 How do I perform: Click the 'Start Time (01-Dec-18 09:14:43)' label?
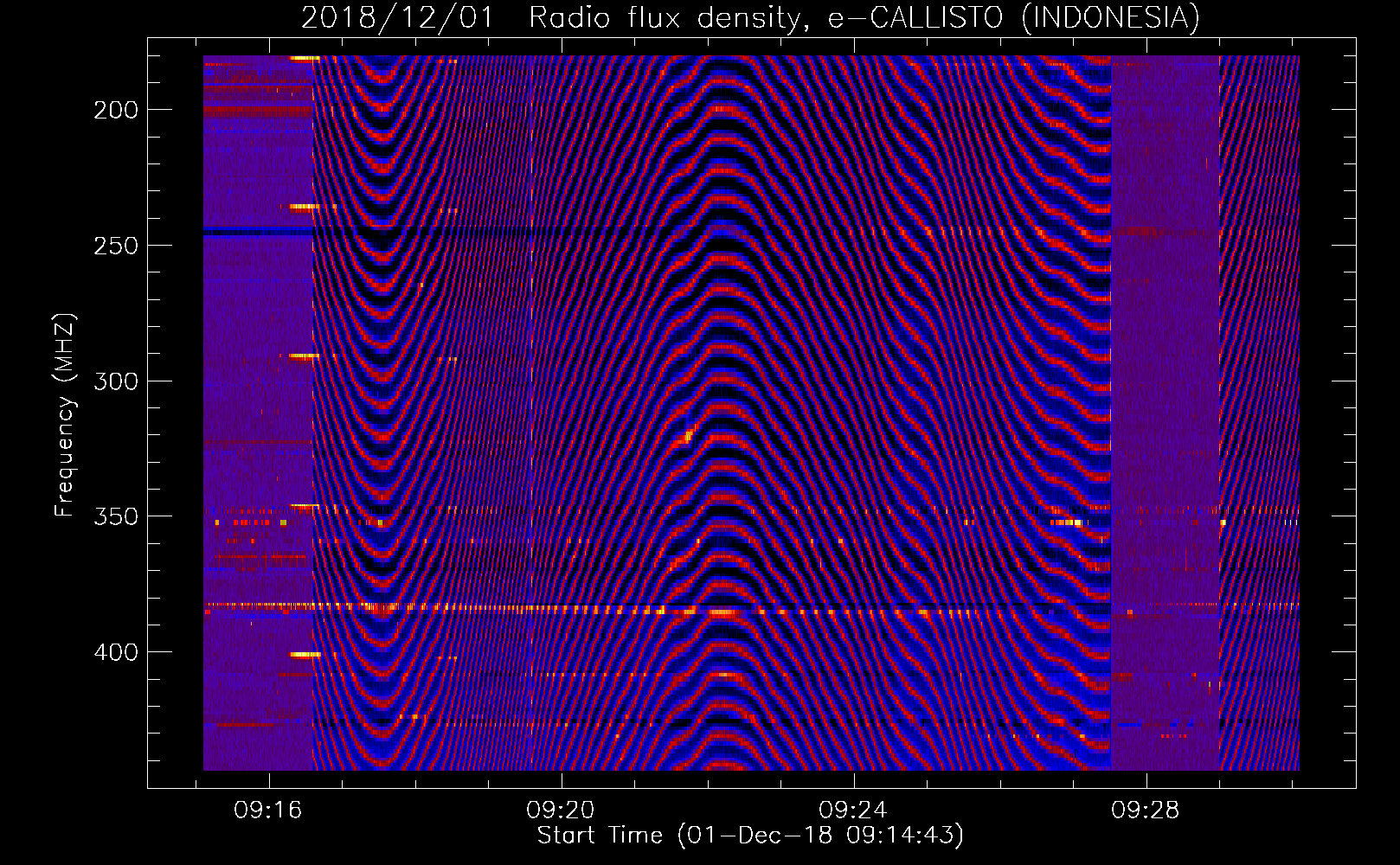pos(750,836)
